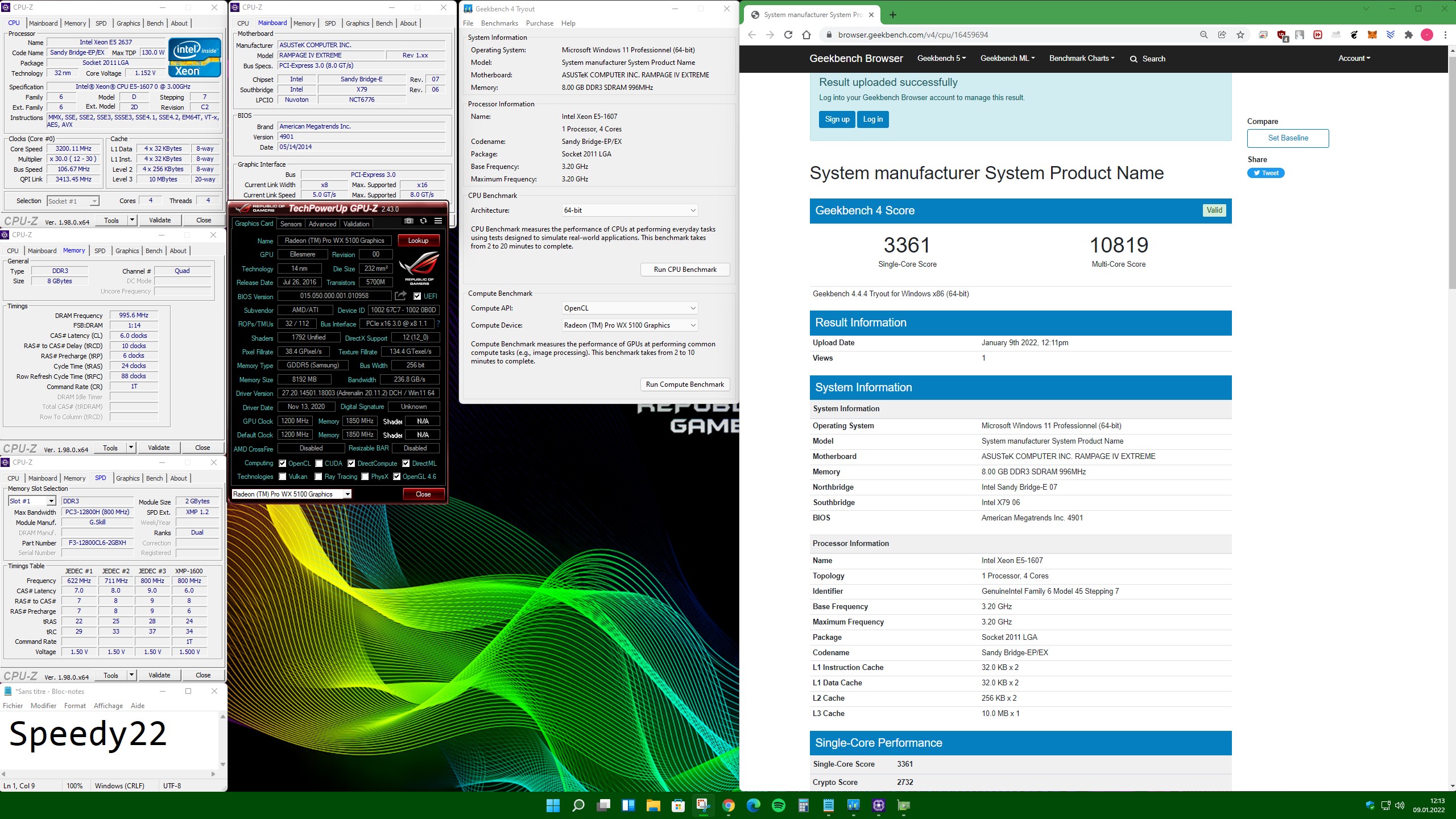
Task: Open the Chrome three-dot menu
Action: click(1445, 35)
